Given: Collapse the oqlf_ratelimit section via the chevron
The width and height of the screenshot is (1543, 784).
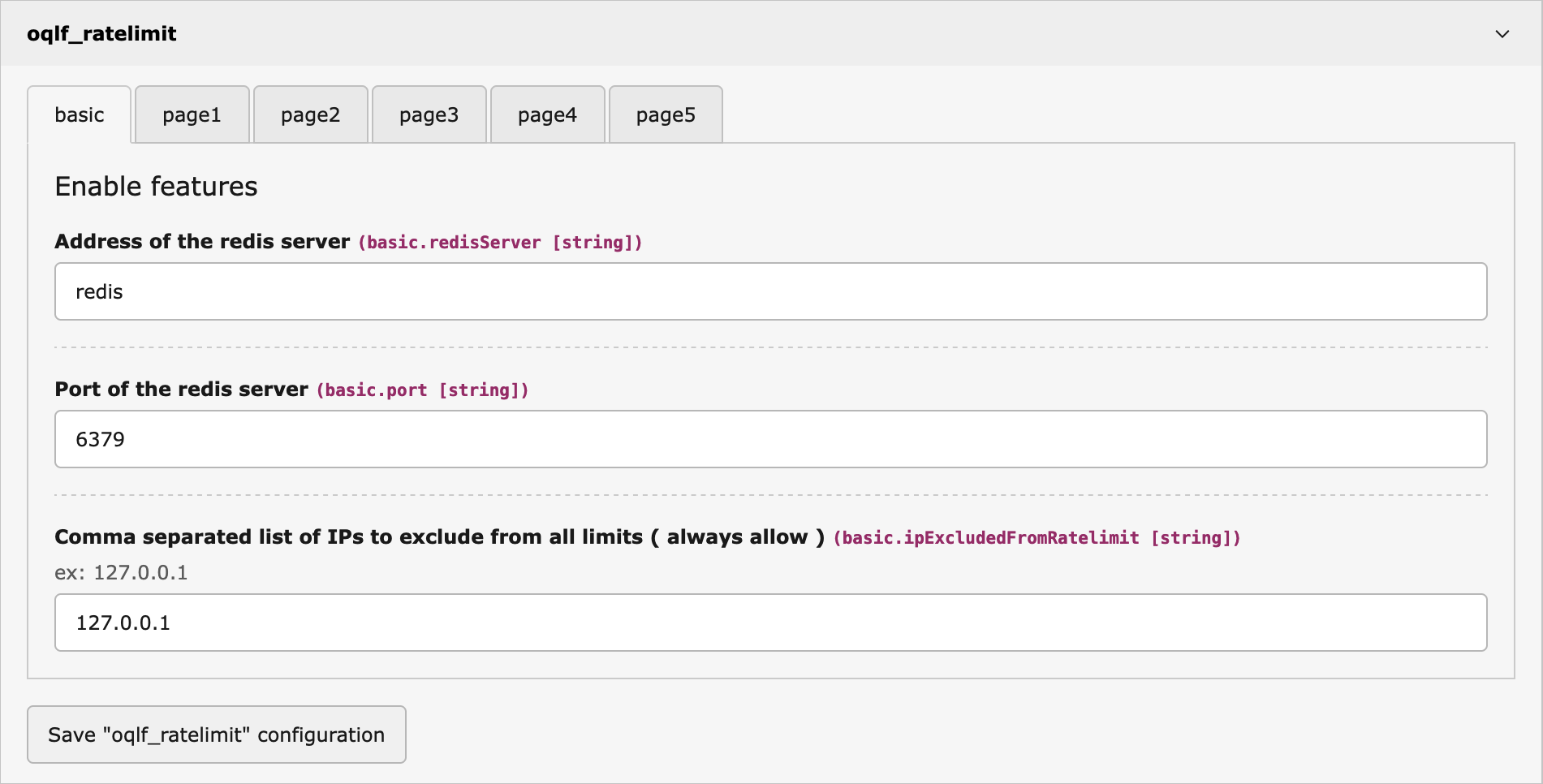Looking at the screenshot, I should point(1502,34).
